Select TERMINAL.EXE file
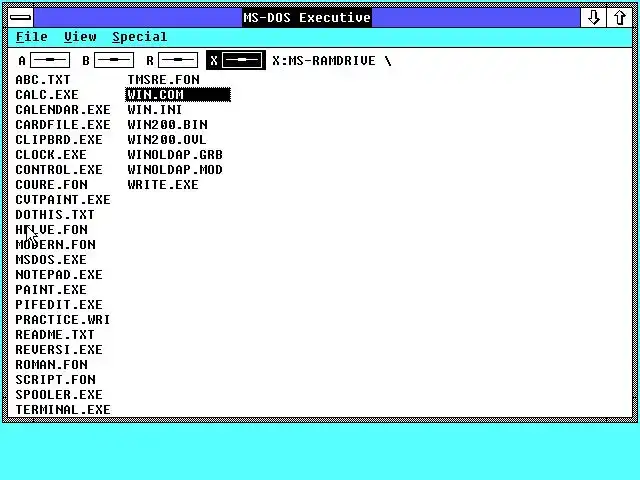 [x=63, y=410]
